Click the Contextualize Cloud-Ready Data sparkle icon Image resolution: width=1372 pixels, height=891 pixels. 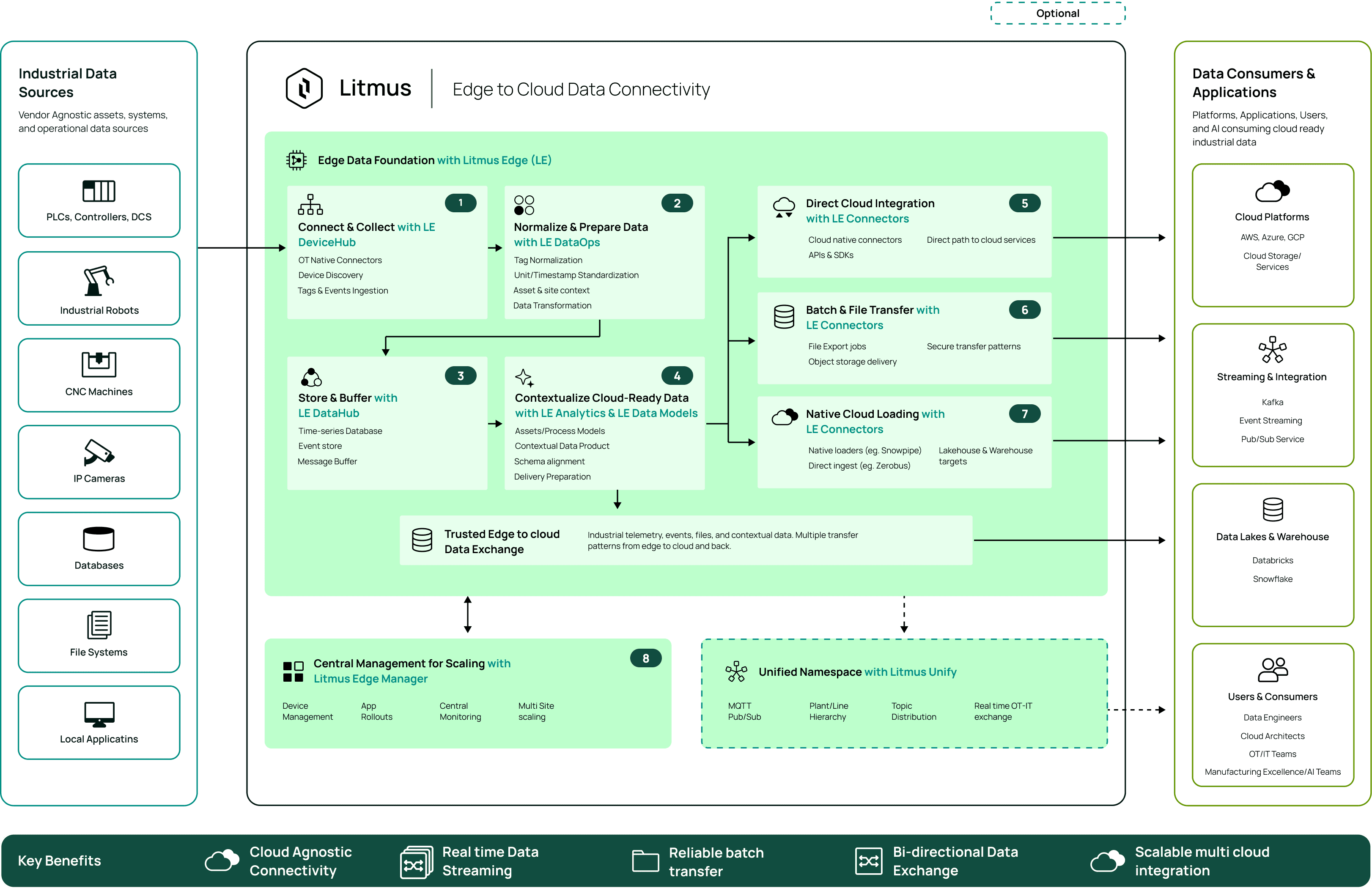524,378
